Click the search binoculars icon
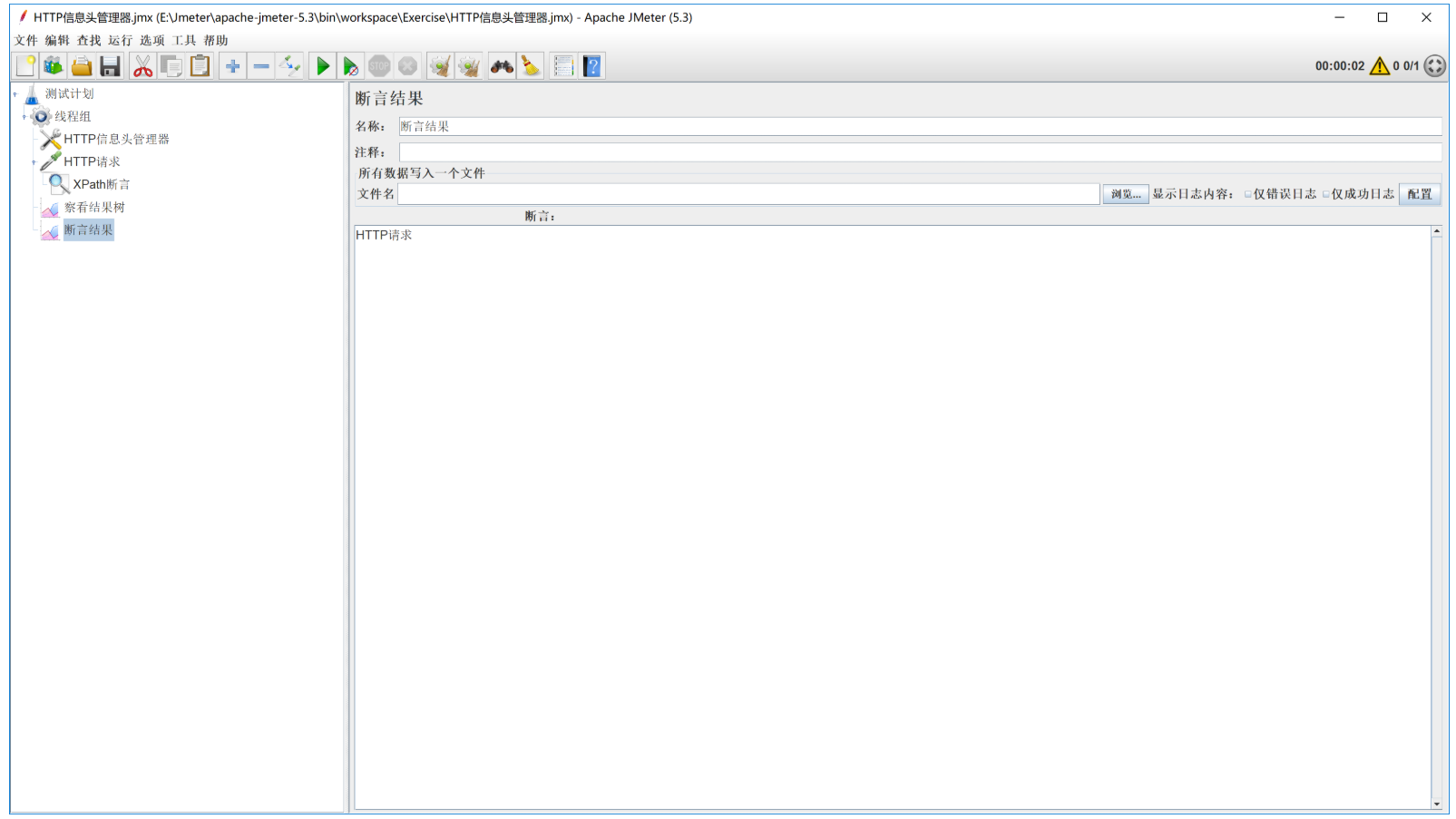The width and height of the screenshot is (1456, 819). tap(501, 64)
